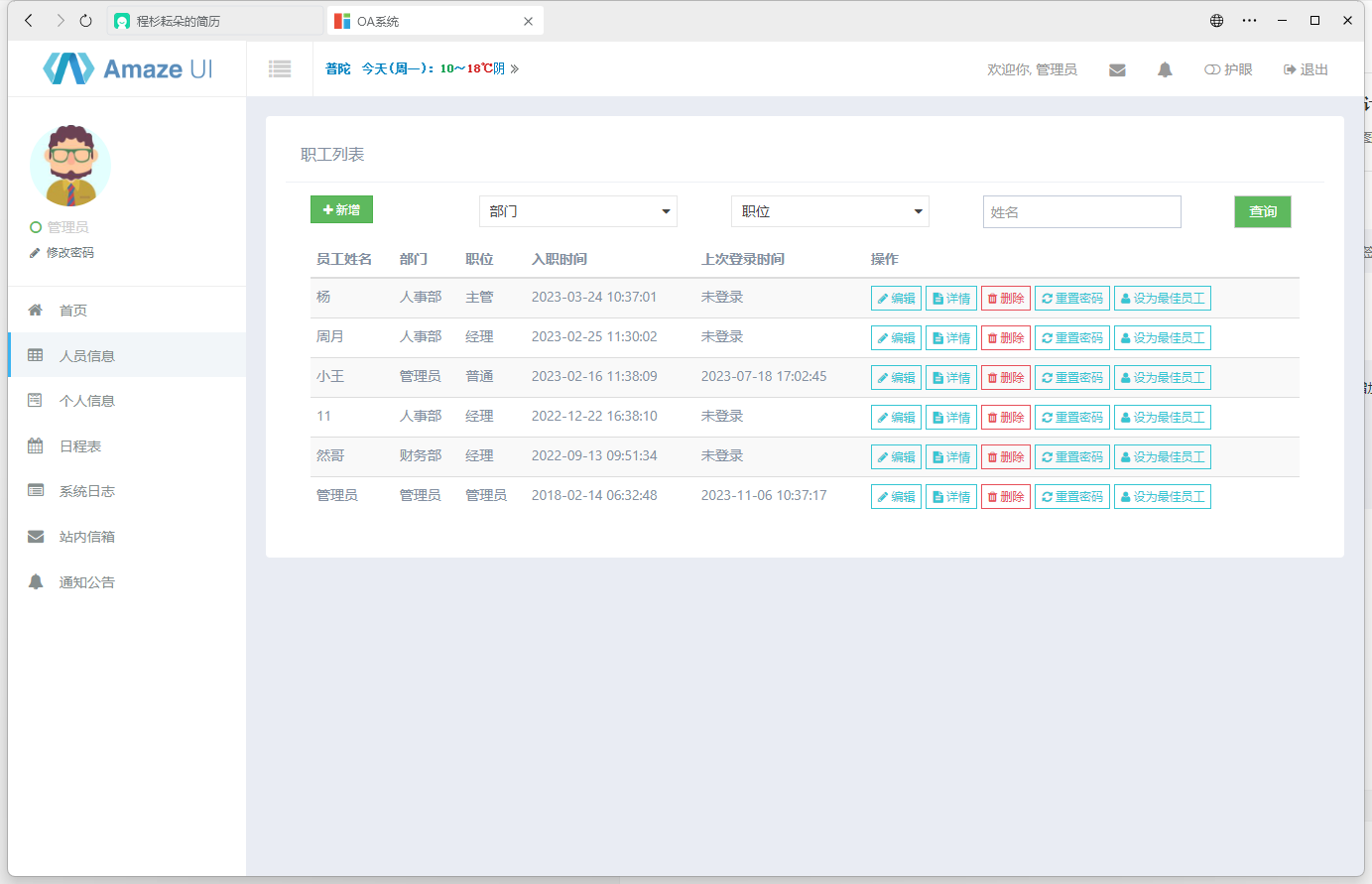Reset password for employee 11
The width and height of the screenshot is (1372, 884).
[x=1072, y=418]
